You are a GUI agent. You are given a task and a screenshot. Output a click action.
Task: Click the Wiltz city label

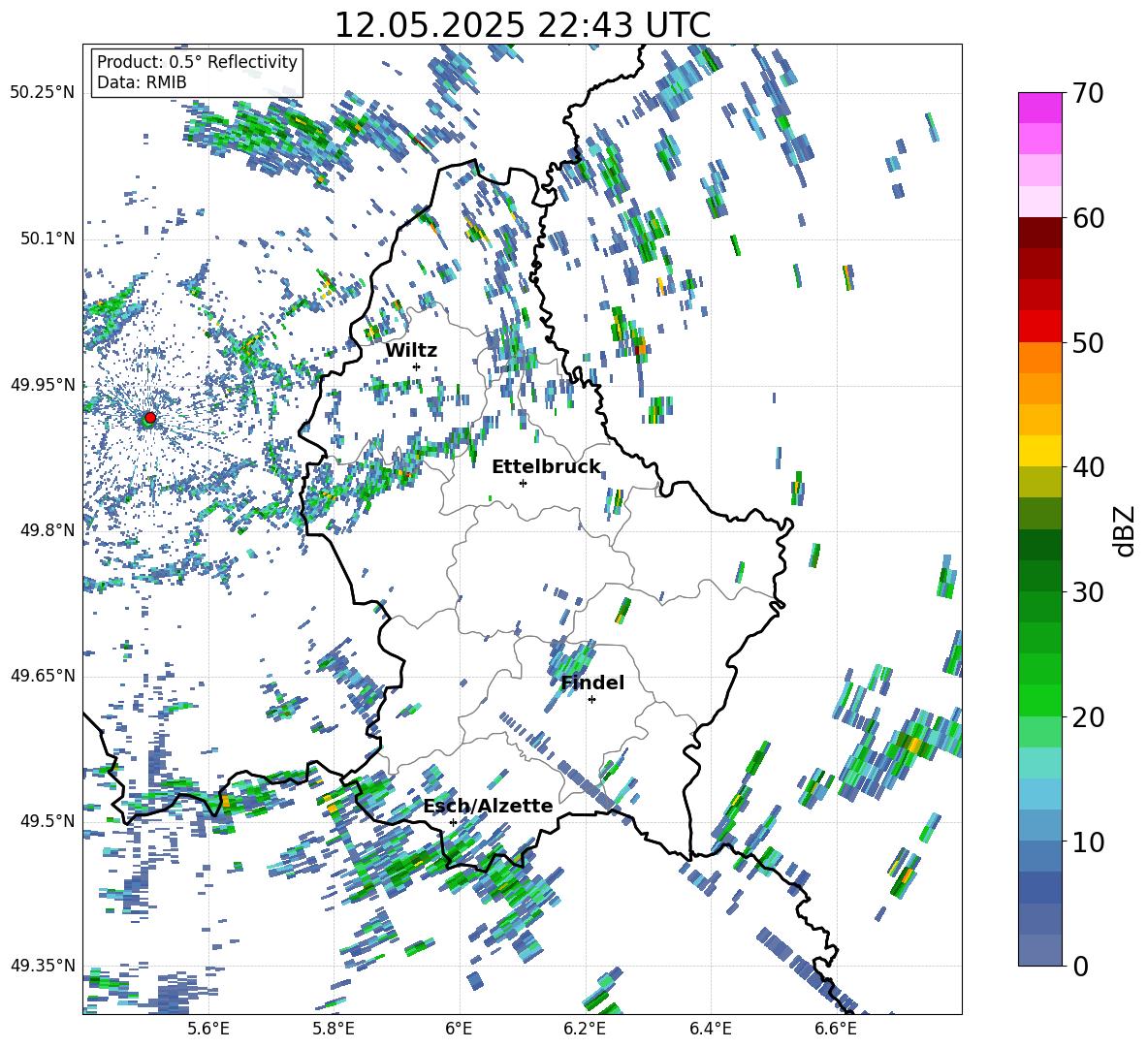coord(411,351)
